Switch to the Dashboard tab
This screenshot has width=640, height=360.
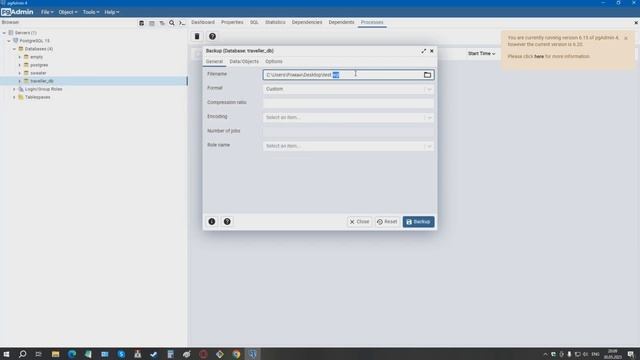click(x=203, y=22)
